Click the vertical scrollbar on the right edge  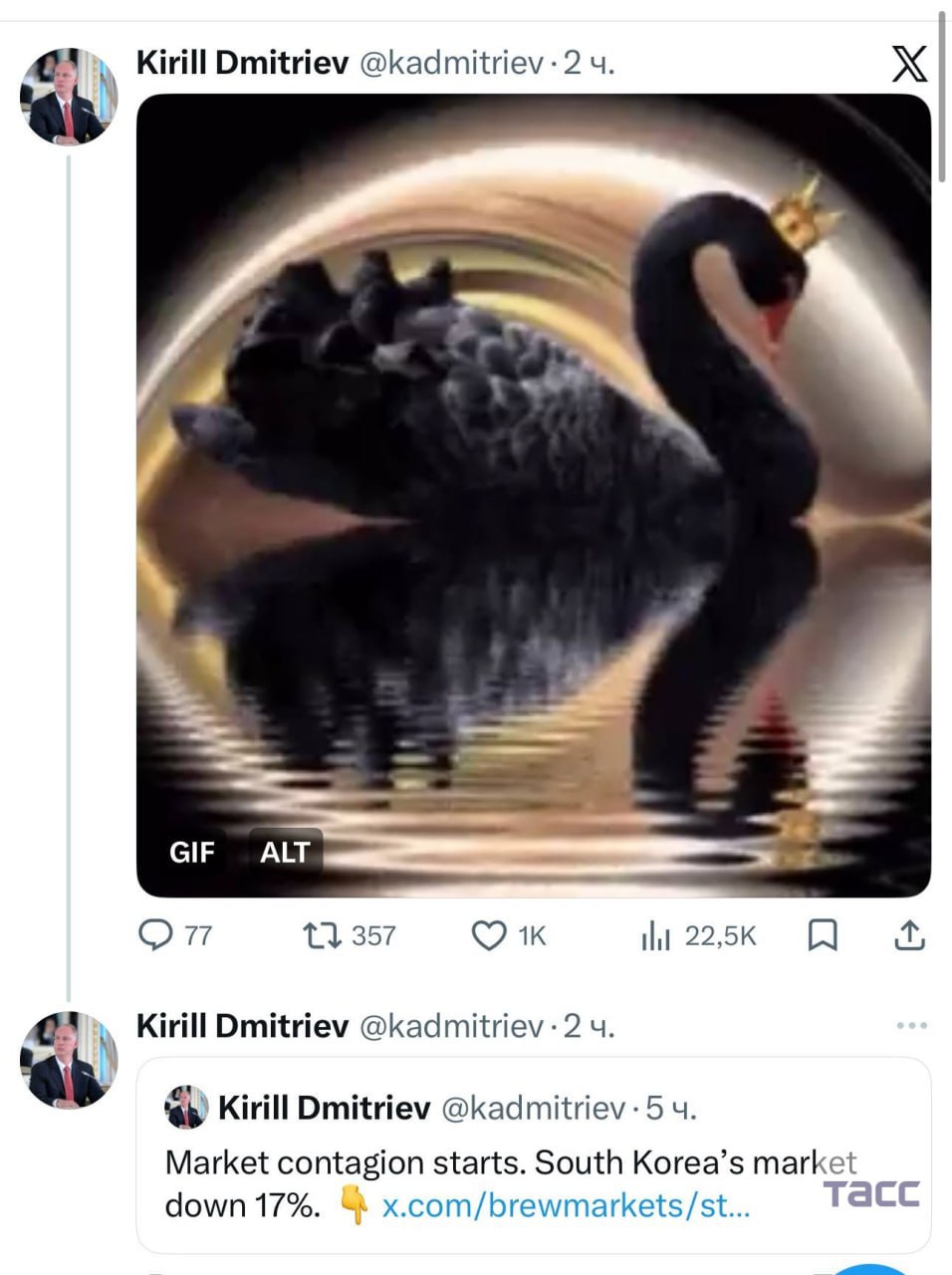[942, 95]
